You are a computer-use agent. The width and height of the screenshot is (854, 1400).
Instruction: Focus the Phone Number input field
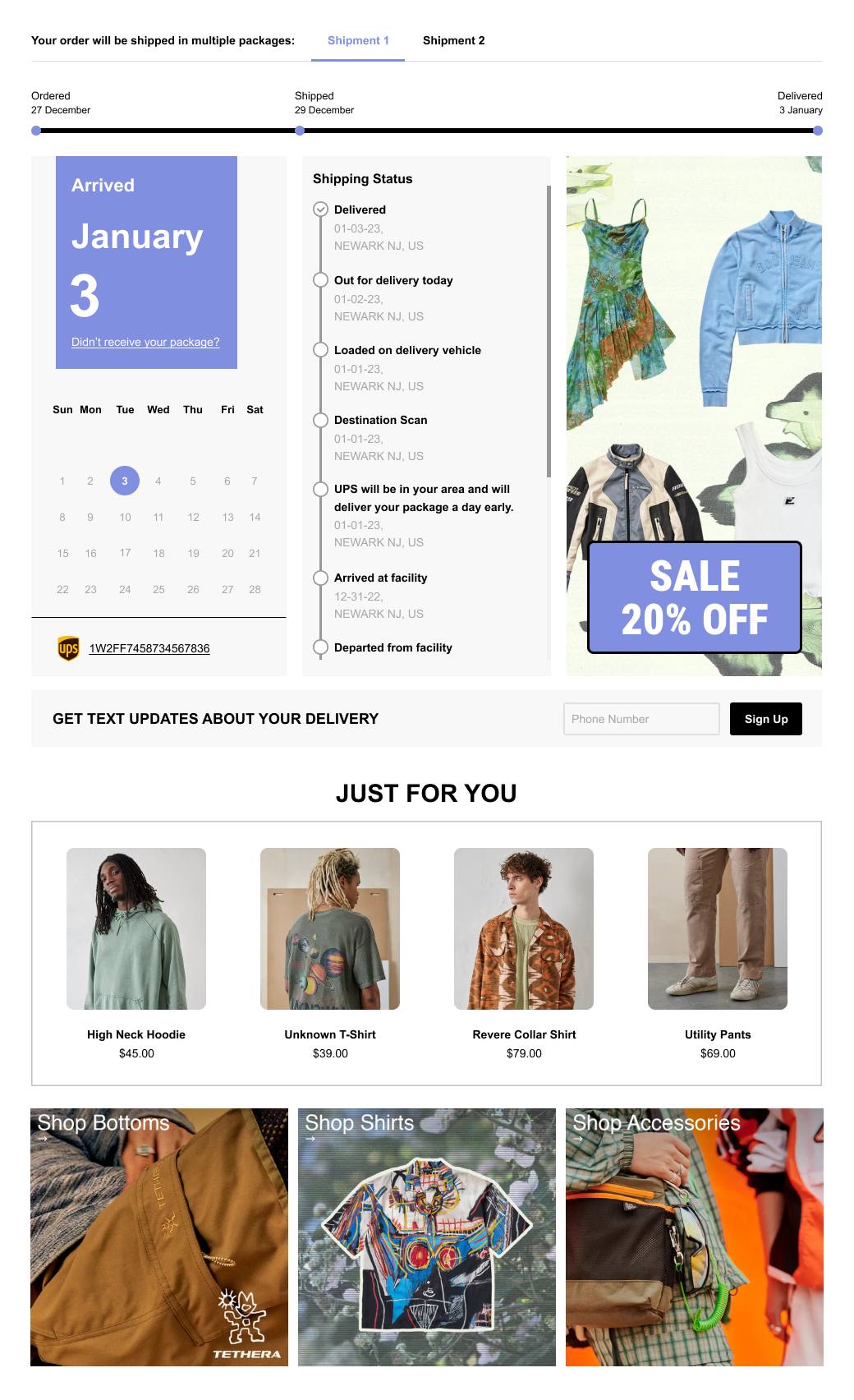(641, 719)
